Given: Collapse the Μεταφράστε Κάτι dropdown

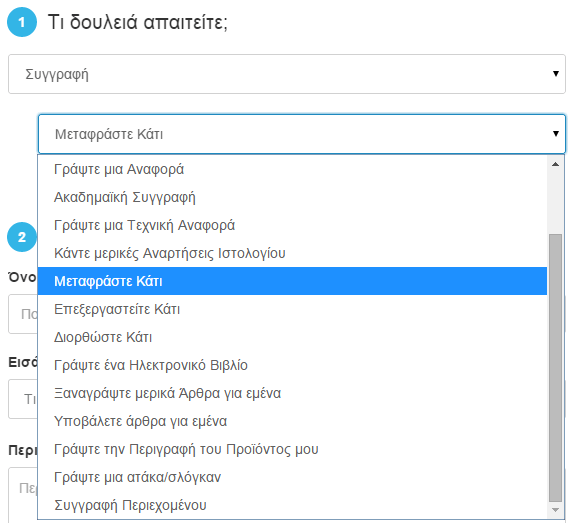Looking at the screenshot, I should [302, 134].
